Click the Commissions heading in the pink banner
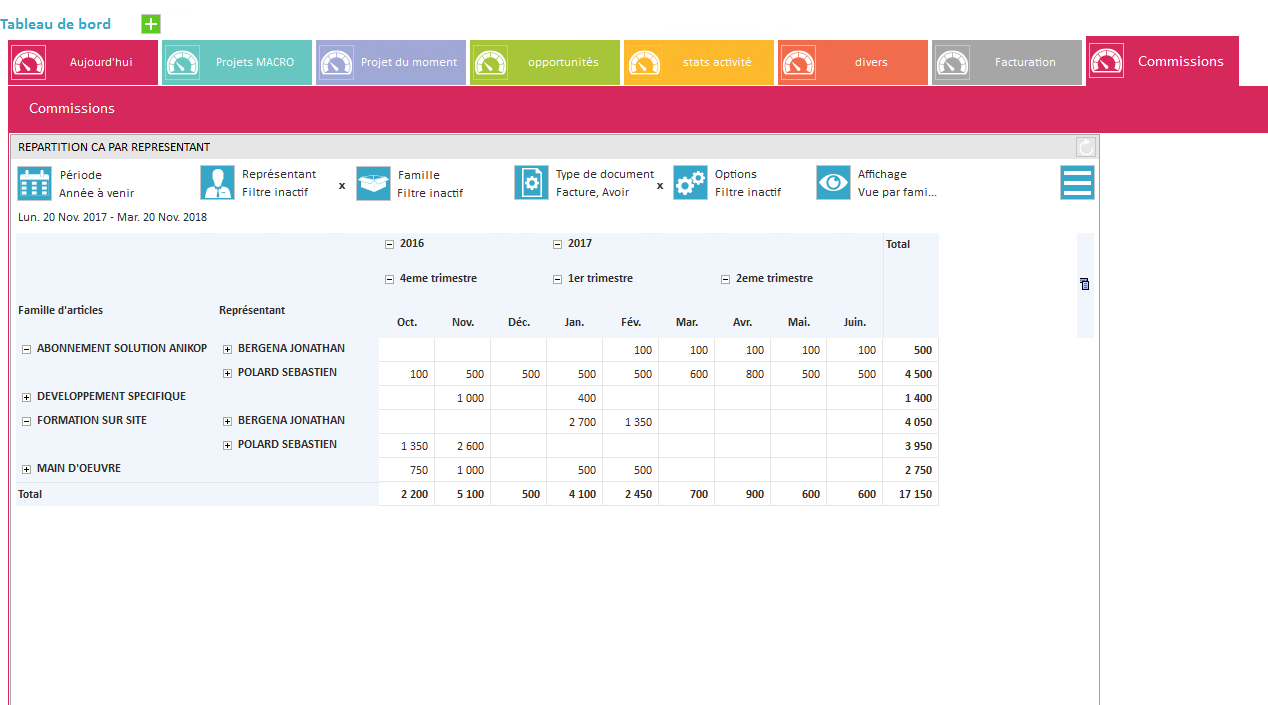 click(x=72, y=108)
